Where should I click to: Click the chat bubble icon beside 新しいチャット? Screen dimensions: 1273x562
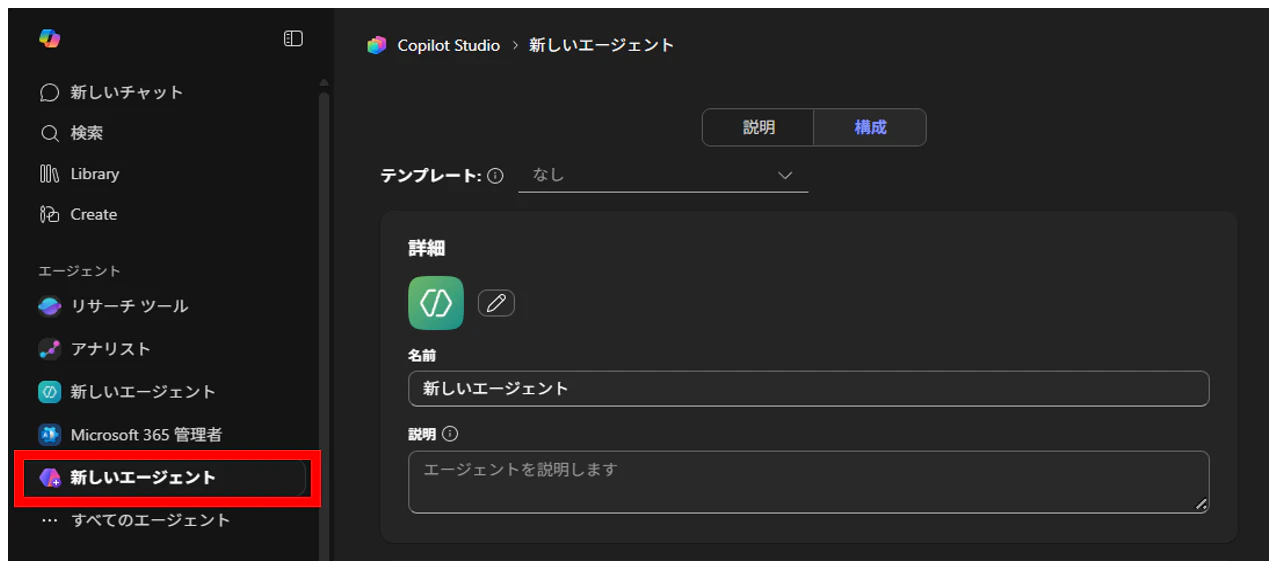click(50, 93)
